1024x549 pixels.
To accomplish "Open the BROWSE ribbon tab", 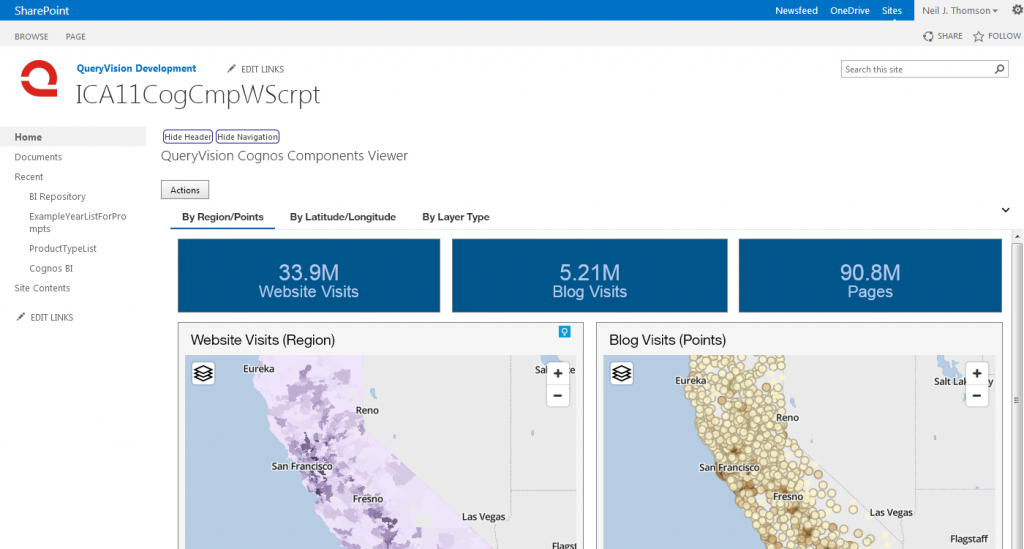I will tap(31, 37).
